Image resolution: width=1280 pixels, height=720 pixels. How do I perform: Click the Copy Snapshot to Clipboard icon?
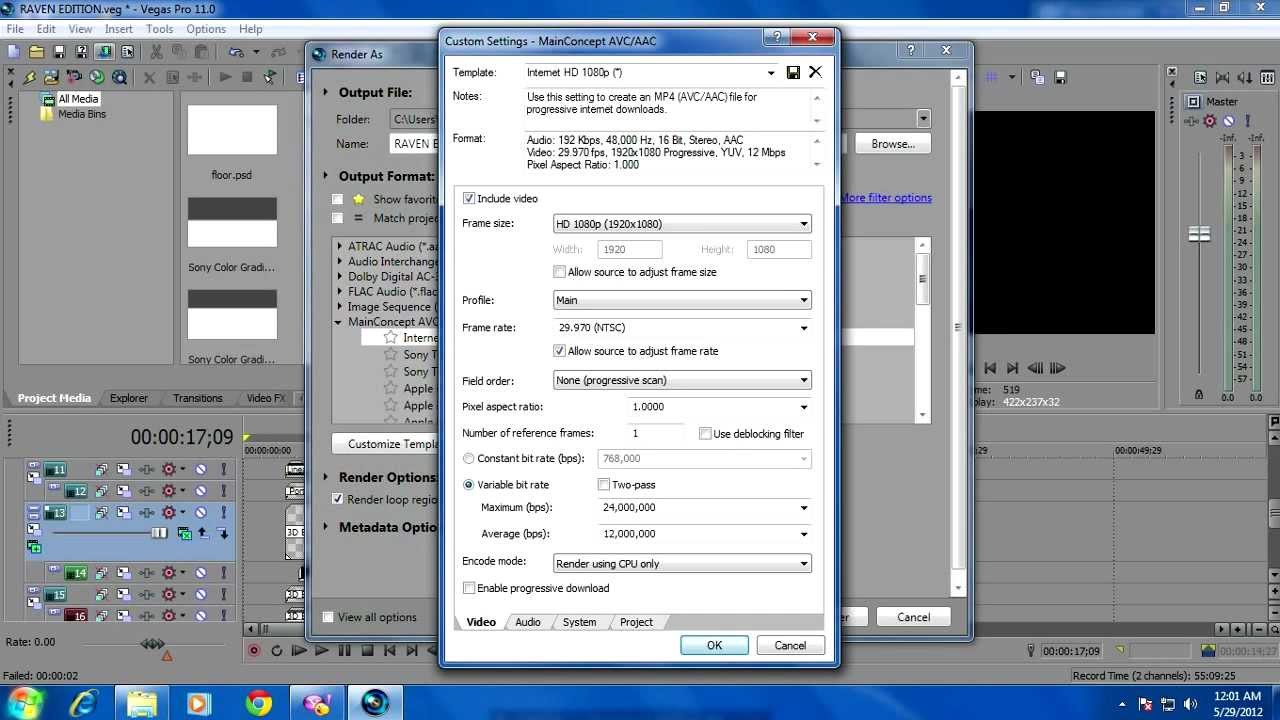(x=1037, y=77)
